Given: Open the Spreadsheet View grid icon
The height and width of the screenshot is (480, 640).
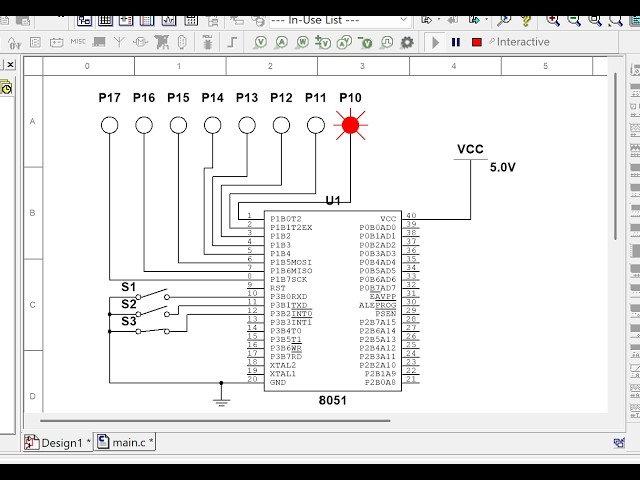Looking at the screenshot, I should [106, 20].
